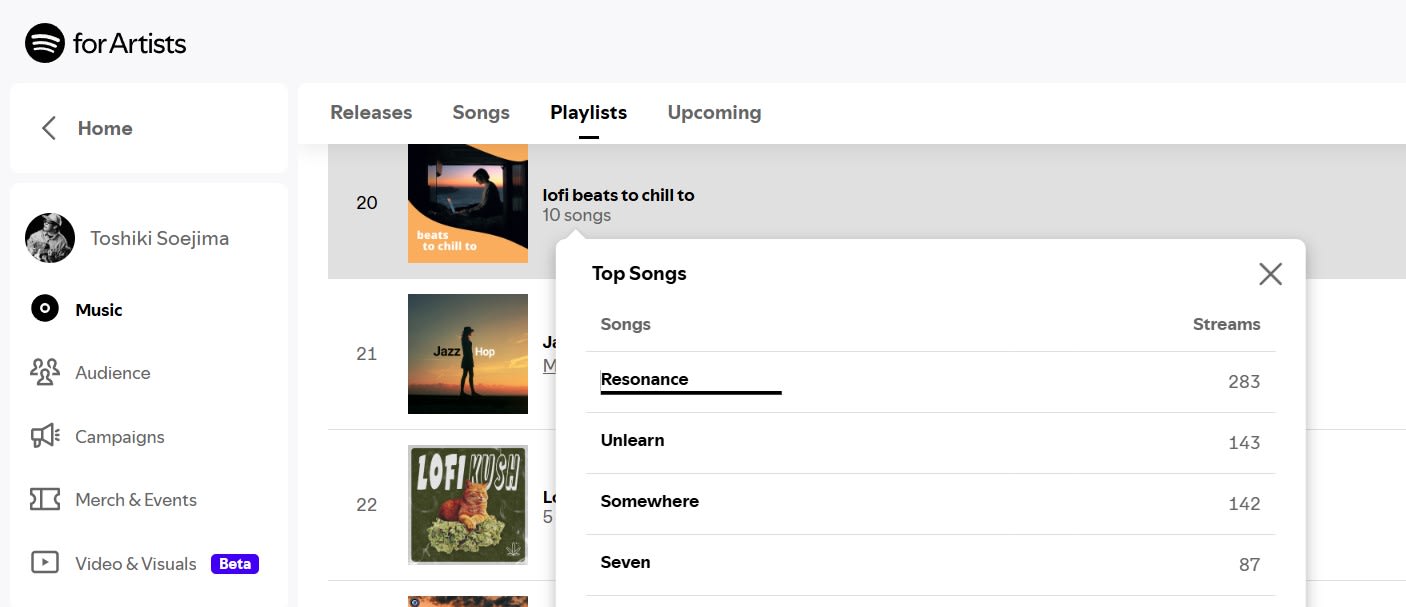Click the Somewhere song title
This screenshot has height=607, width=1406.
point(649,501)
